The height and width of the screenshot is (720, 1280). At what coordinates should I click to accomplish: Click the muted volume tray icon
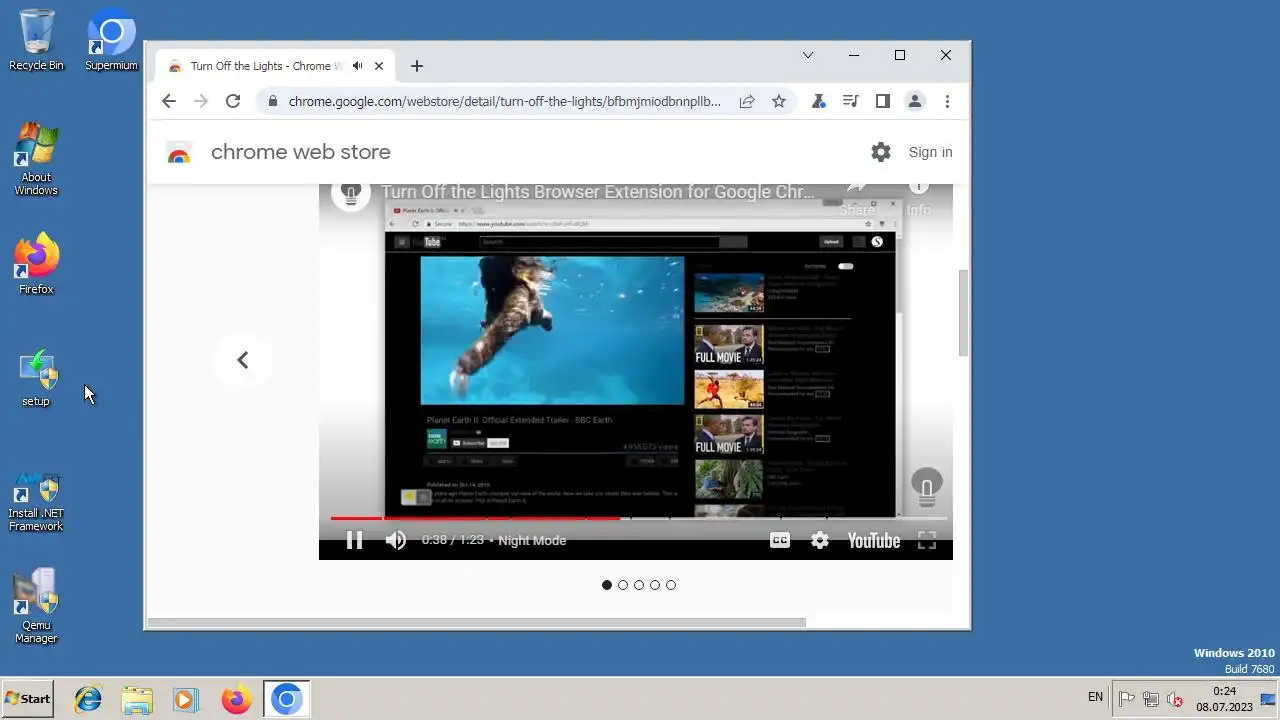click(x=1175, y=699)
